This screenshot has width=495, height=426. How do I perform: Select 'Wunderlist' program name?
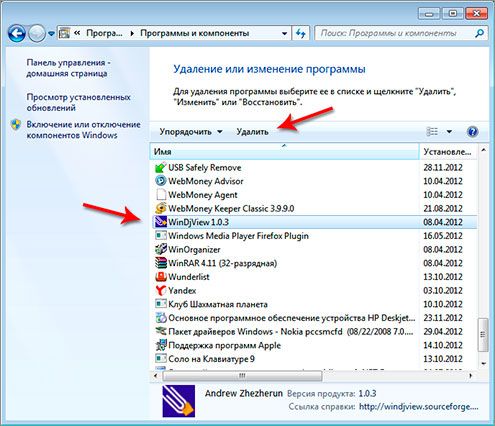(x=189, y=277)
